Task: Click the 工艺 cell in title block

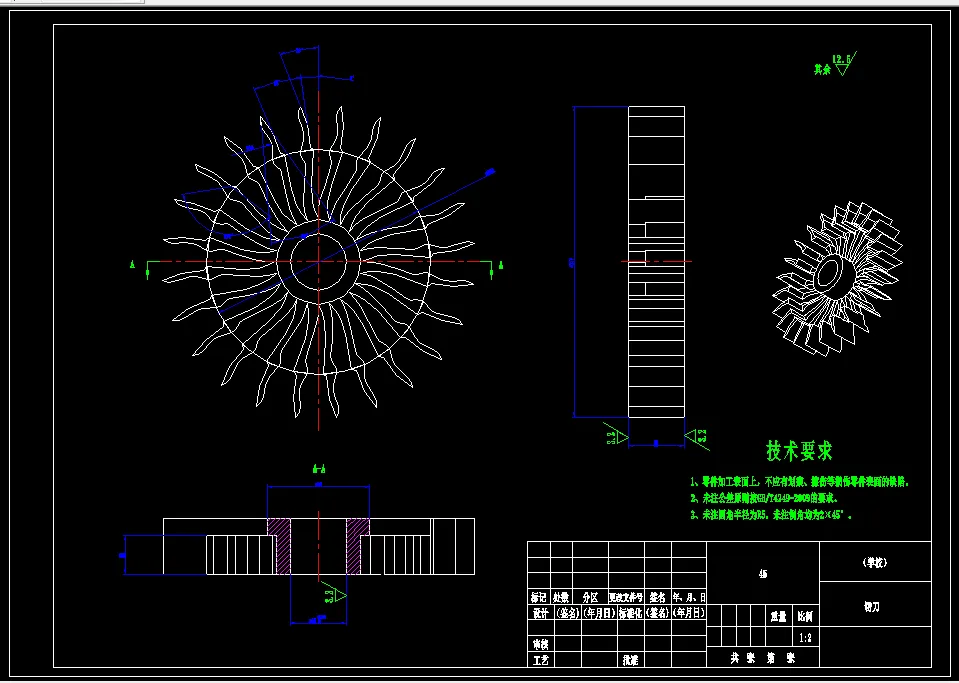Action: tap(541, 660)
